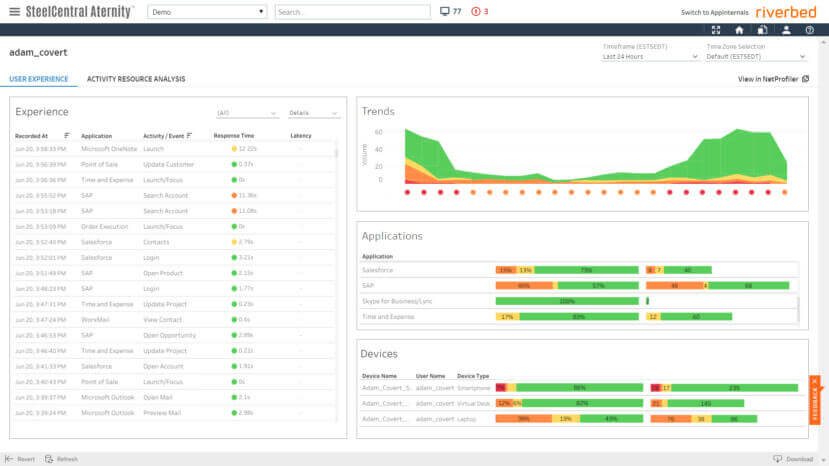Select the Virtual Desktop device row

580,404
